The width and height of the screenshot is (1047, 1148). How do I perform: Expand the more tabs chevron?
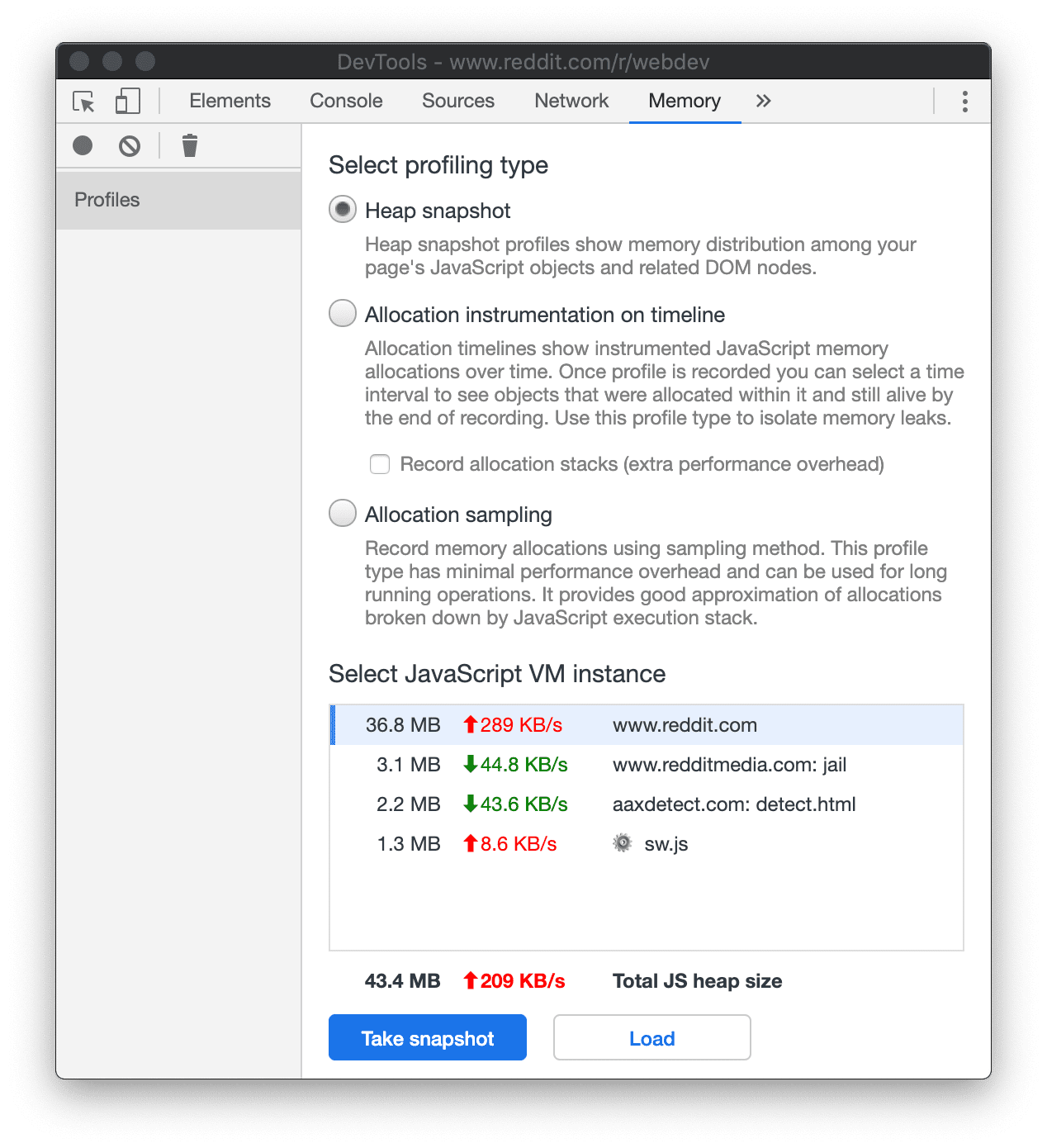763,102
